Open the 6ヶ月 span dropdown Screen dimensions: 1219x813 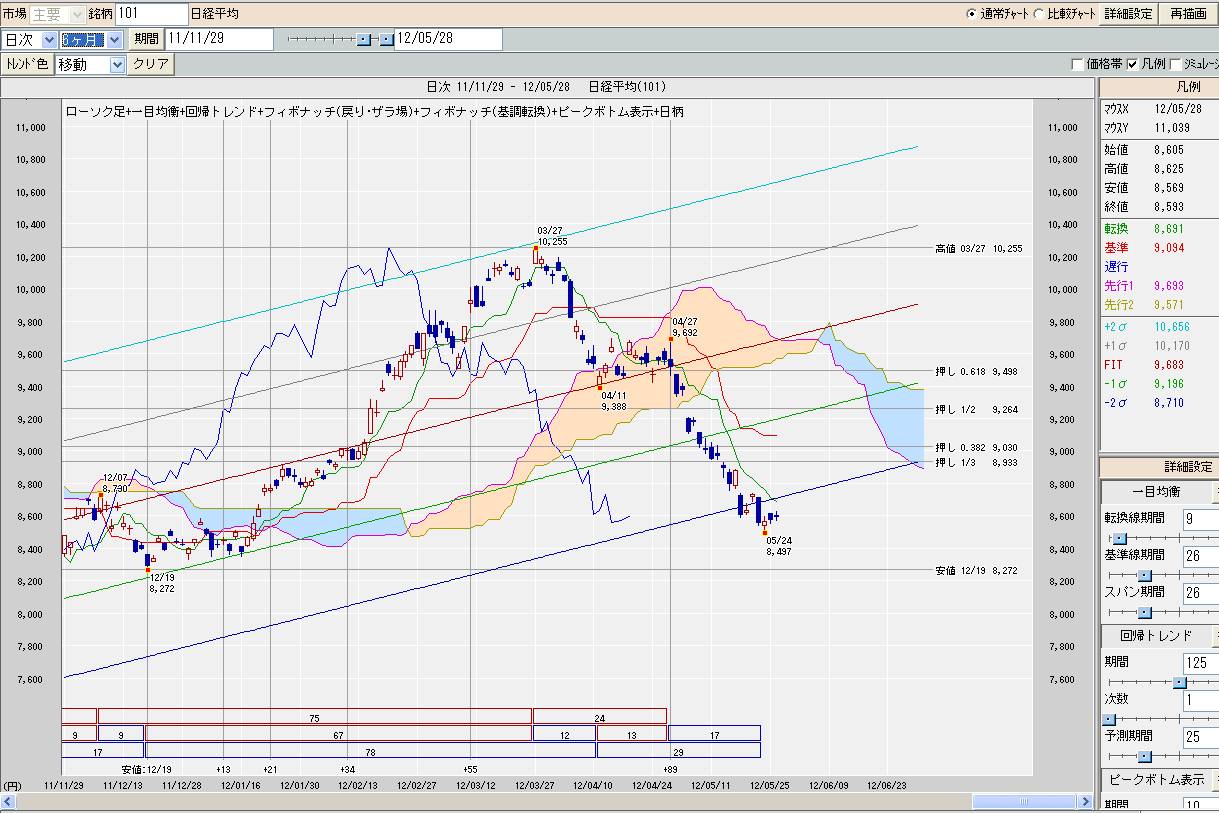coord(90,39)
